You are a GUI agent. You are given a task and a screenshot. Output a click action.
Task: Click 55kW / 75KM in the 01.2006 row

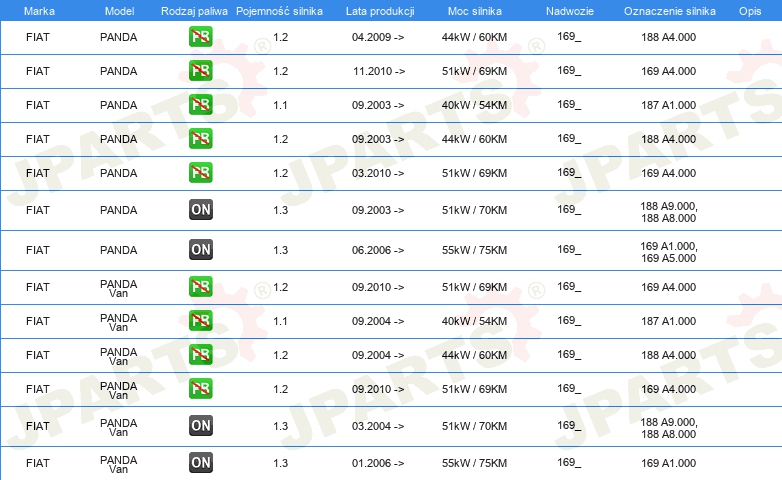pos(474,463)
